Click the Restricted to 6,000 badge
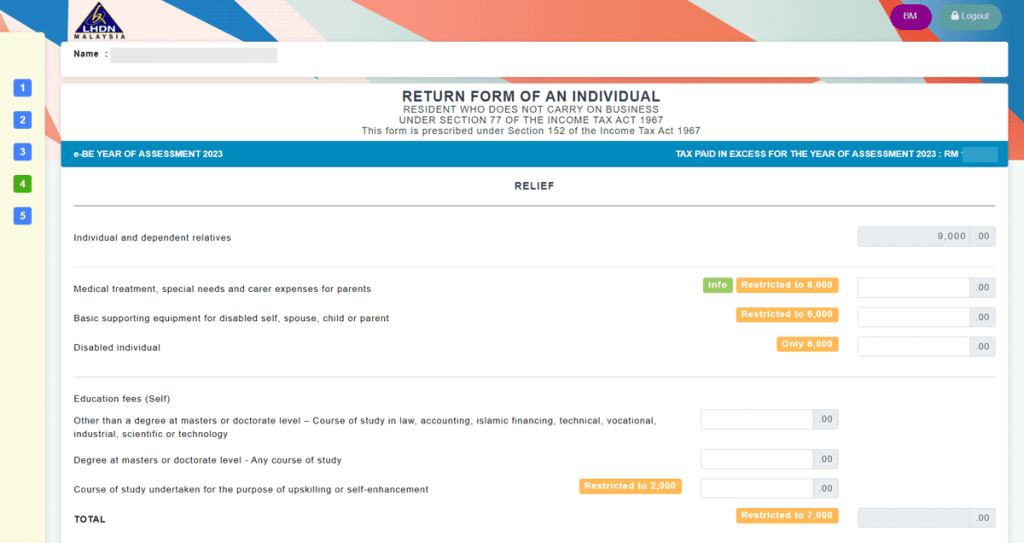Screen dimensions: 1024x543 pyautogui.click(x=787, y=314)
